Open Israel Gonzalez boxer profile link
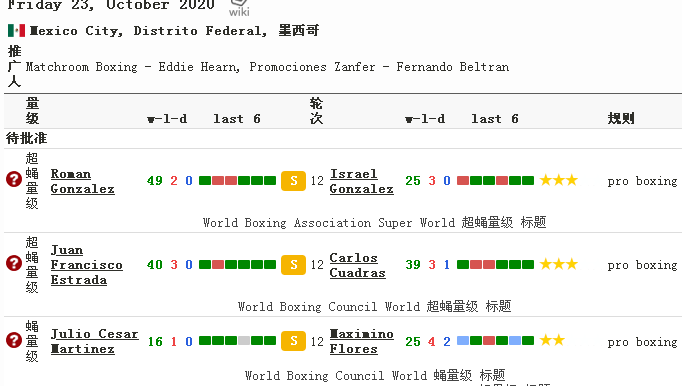 point(361,181)
